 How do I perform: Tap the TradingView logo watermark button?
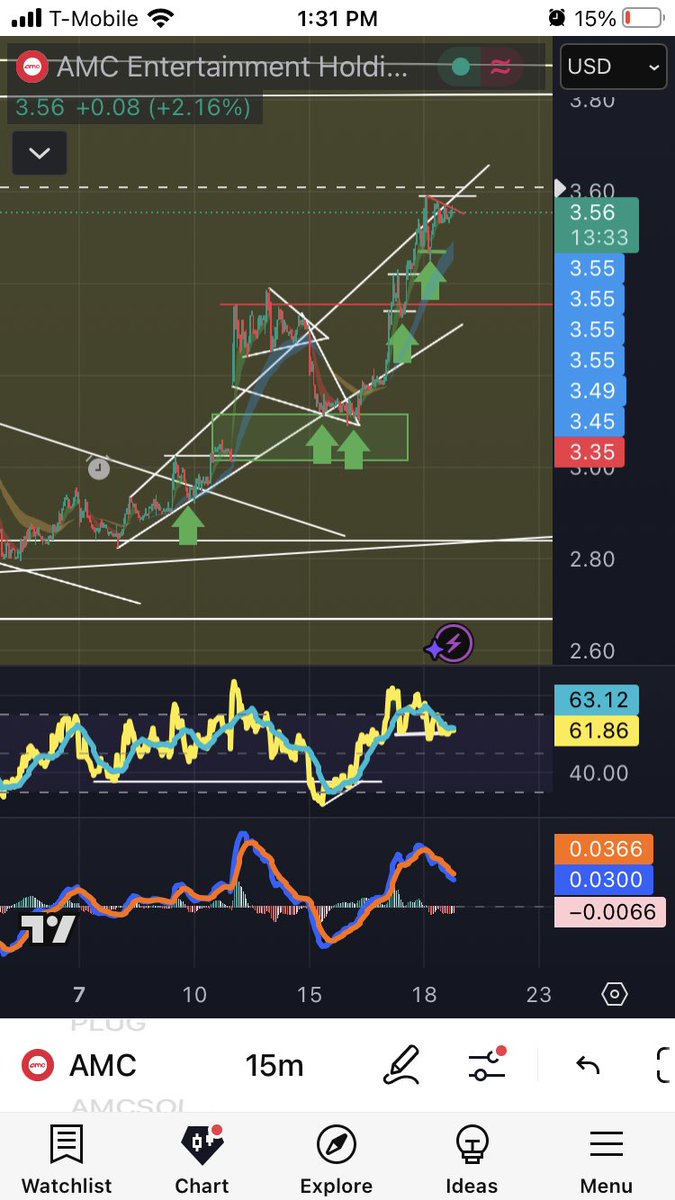tap(49, 929)
